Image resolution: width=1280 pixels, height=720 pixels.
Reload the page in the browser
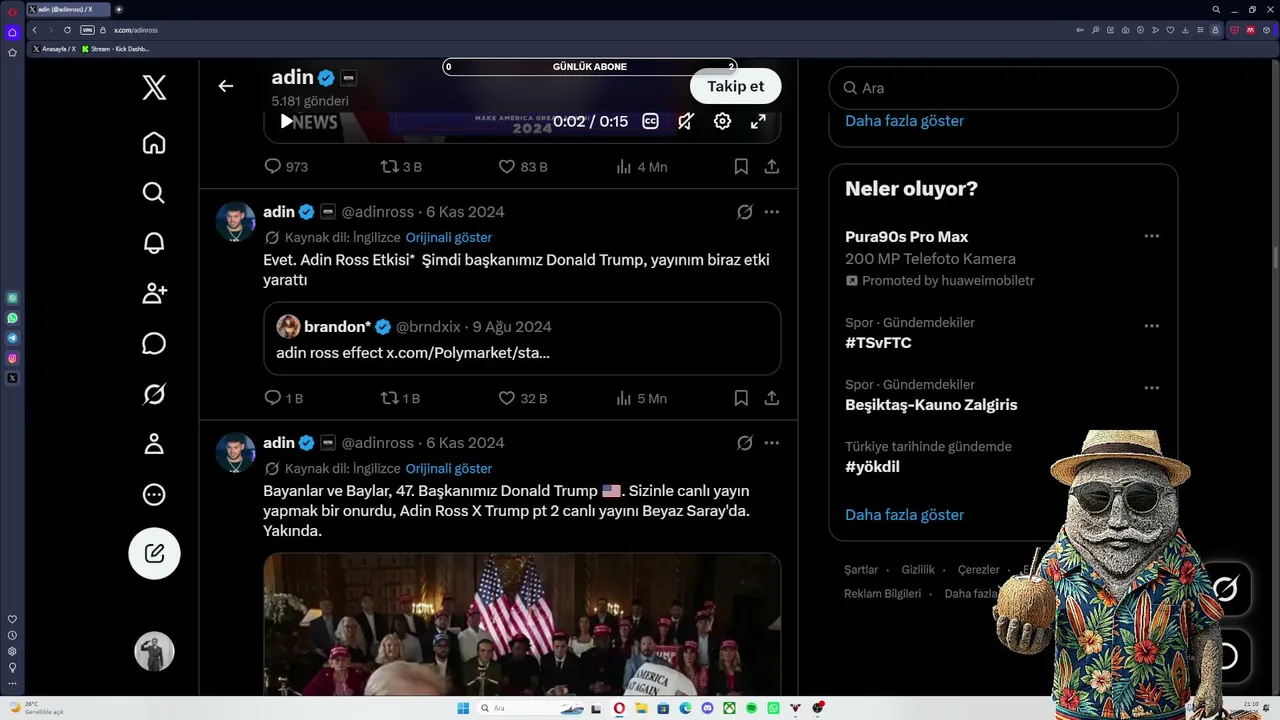point(67,30)
